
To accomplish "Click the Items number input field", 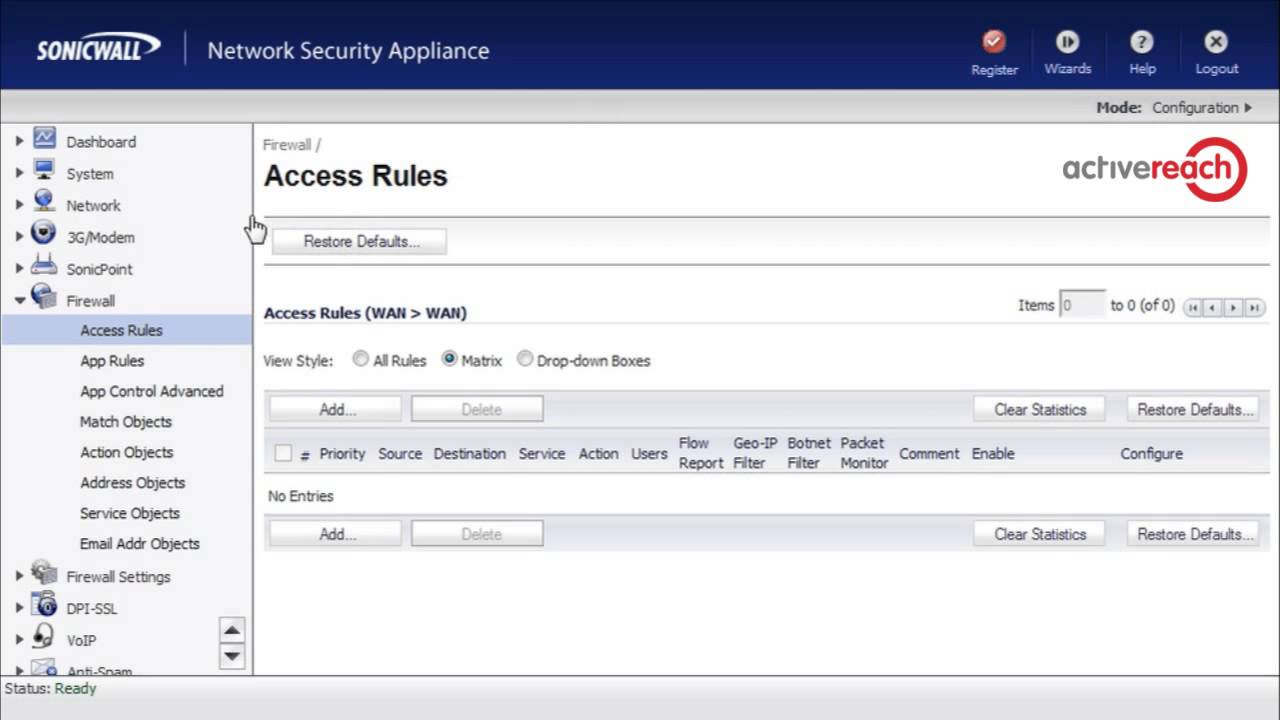I will tap(1082, 306).
